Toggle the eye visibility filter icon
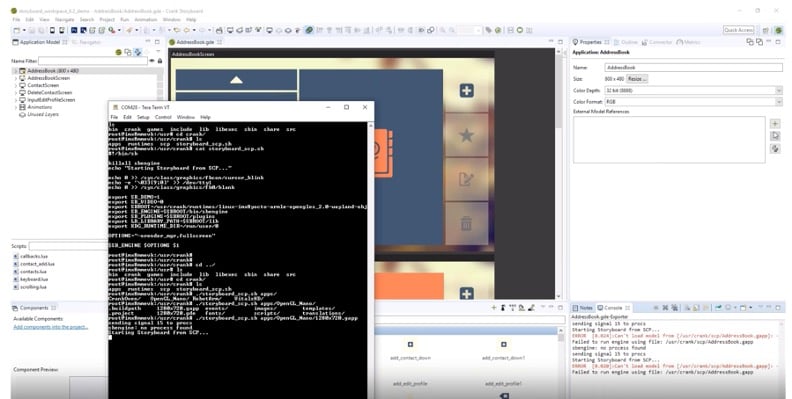Image resolution: width=792 pixels, height=399 pixels. [x=152, y=61]
